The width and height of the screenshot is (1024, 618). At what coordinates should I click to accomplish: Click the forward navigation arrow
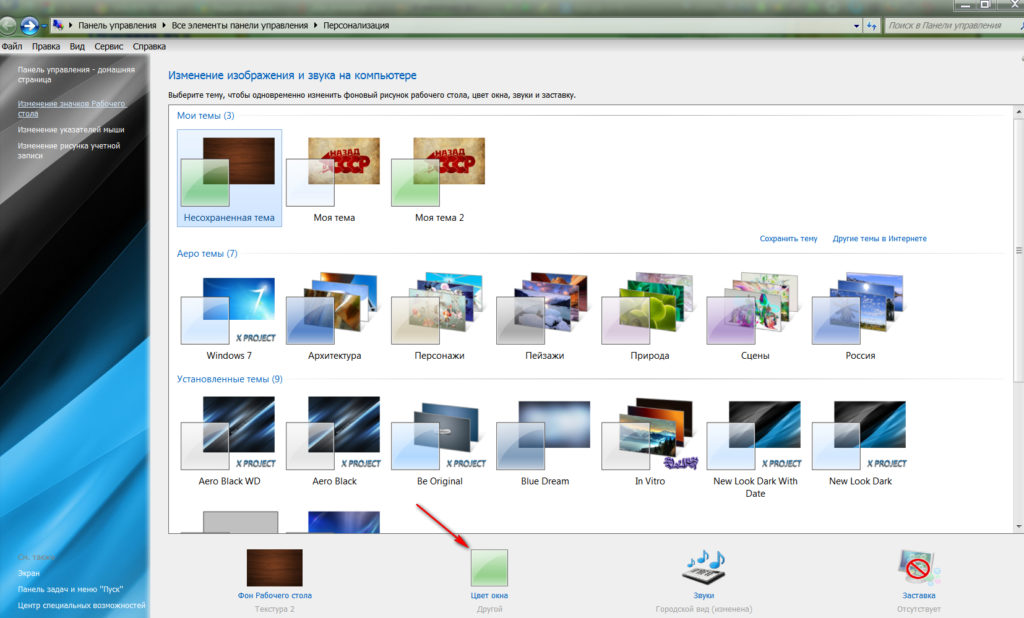pos(28,24)
